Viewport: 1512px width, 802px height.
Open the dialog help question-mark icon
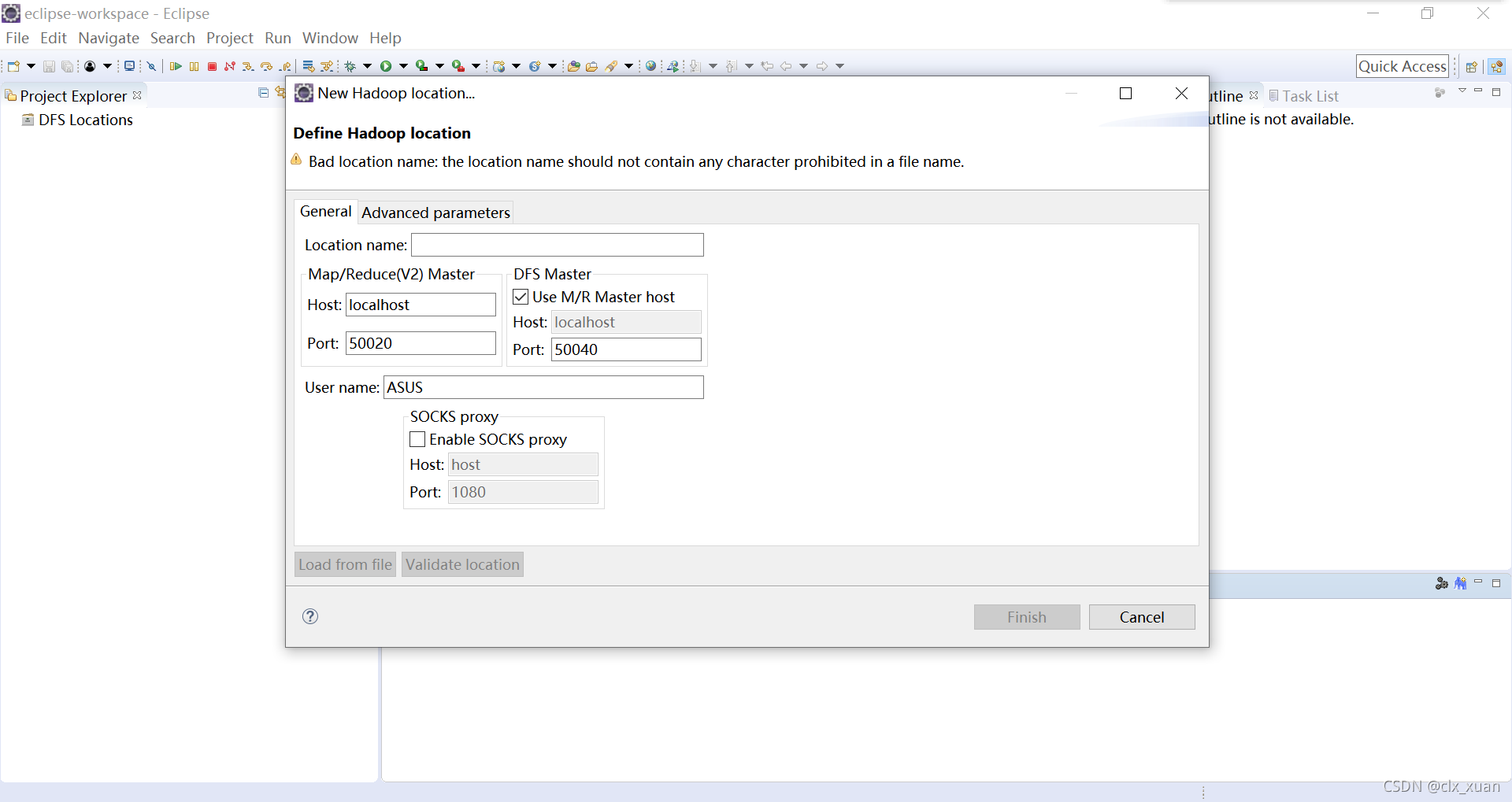[310, 616]
